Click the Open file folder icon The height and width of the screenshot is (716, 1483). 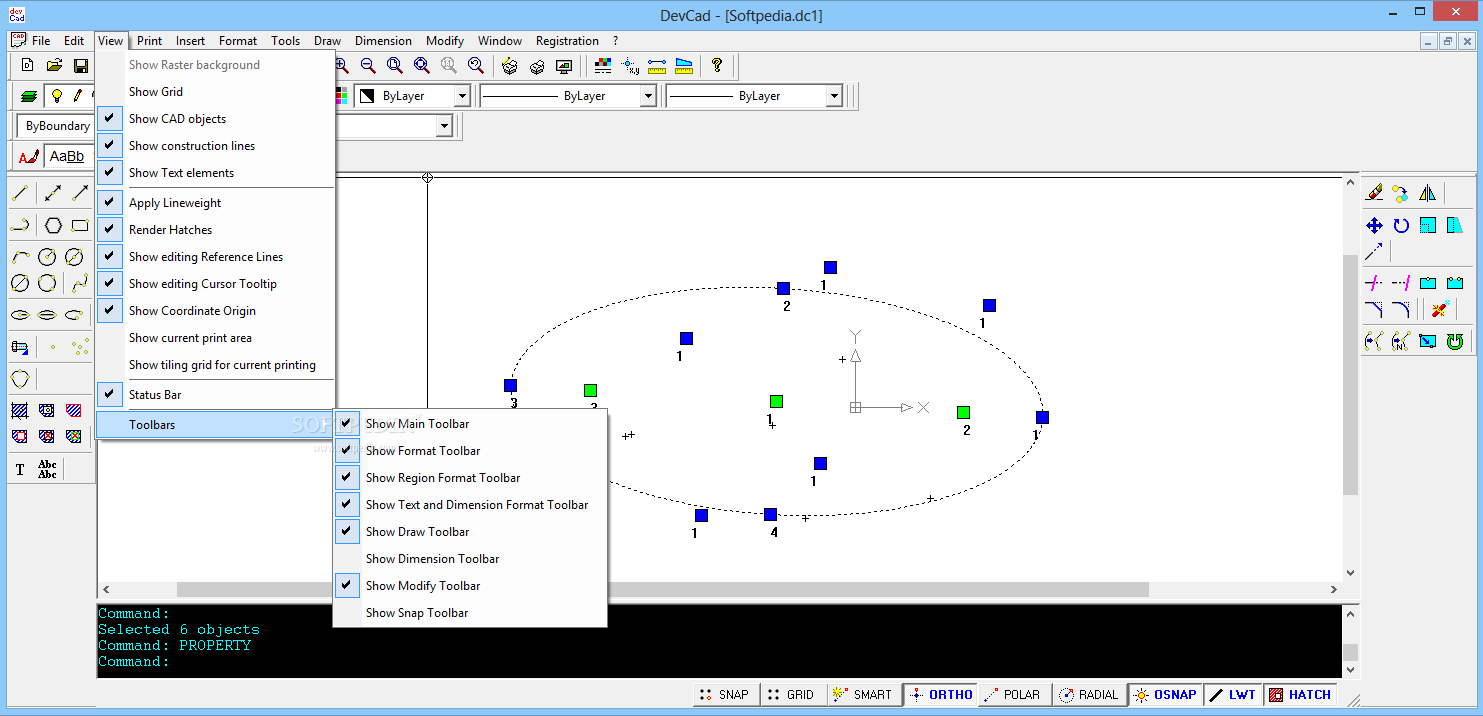pos(55,66)
